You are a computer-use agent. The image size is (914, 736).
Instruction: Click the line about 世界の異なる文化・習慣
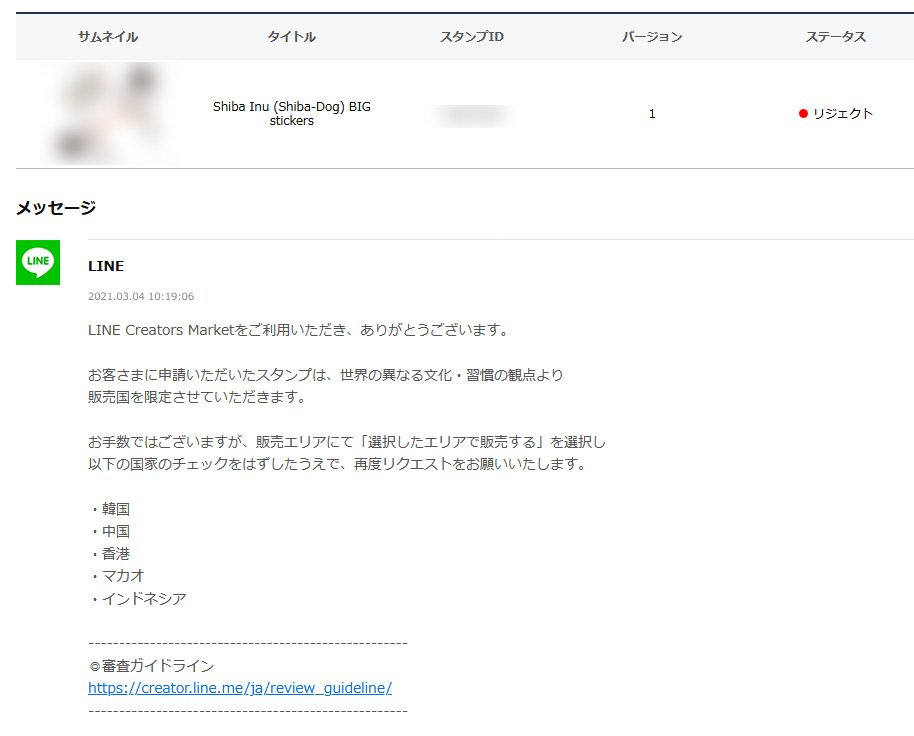tap(326, 375)
